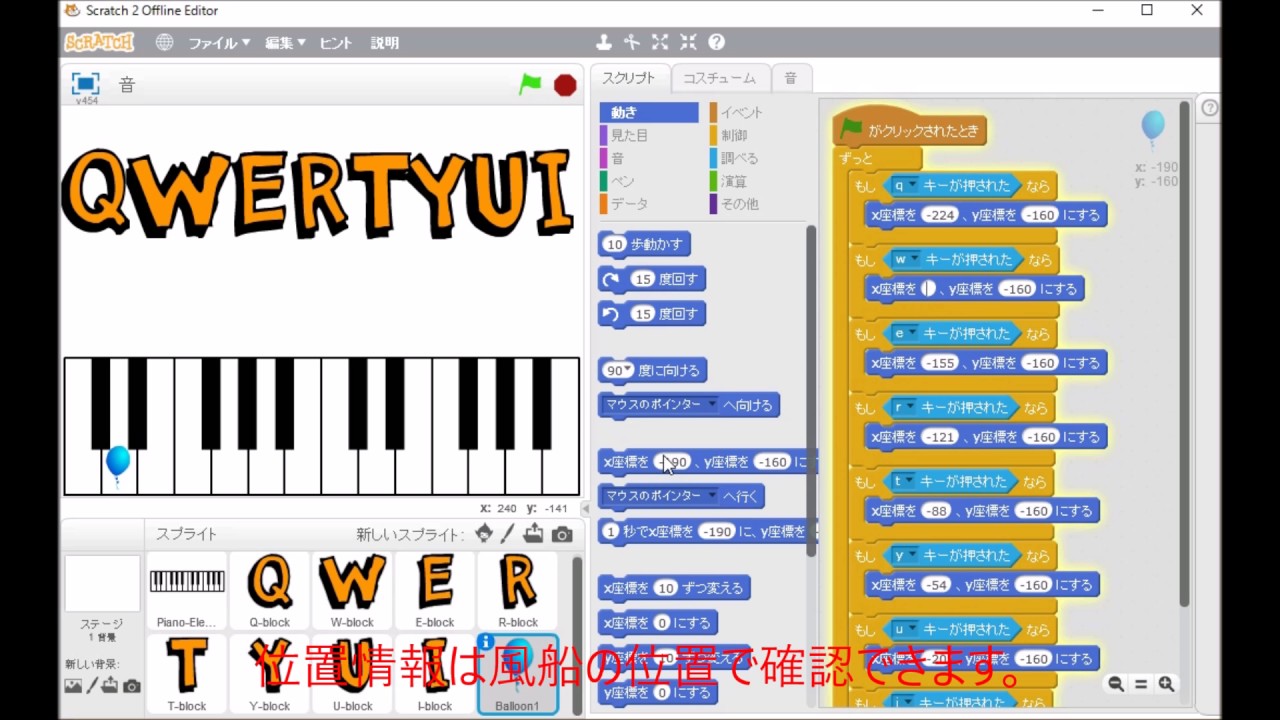This screenshot has height=720, width=1280.
Task: Select the Q-block sprite
Action: tap(269, 590)
